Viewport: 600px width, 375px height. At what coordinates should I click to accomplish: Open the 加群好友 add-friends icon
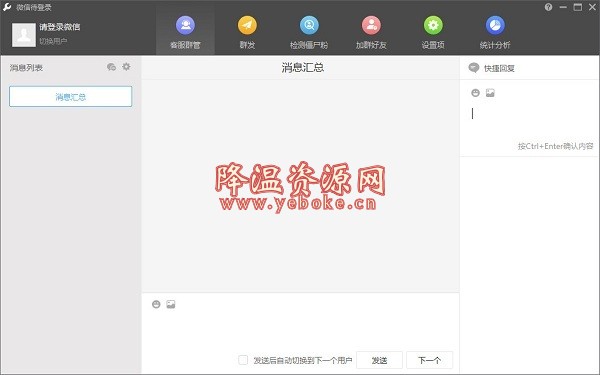371,25
